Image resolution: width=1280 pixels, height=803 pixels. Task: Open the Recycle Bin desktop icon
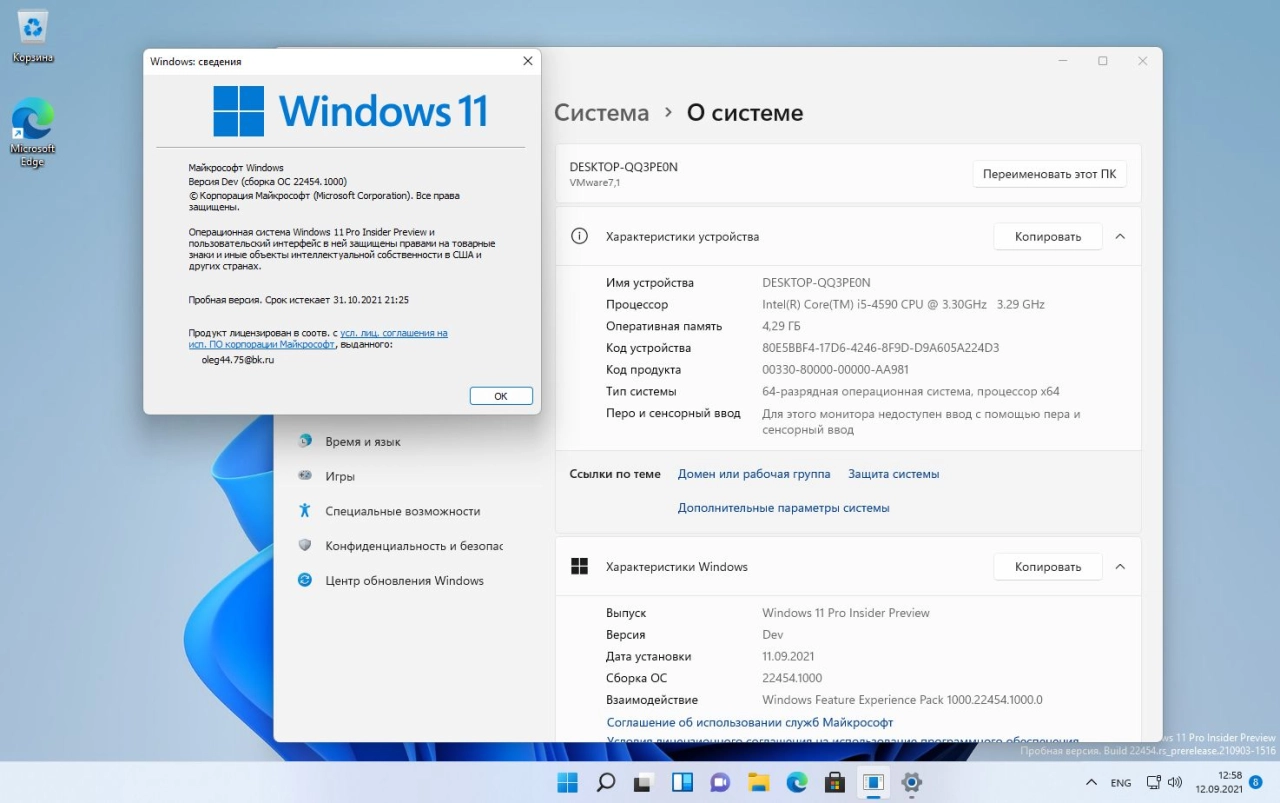point(33,37)
